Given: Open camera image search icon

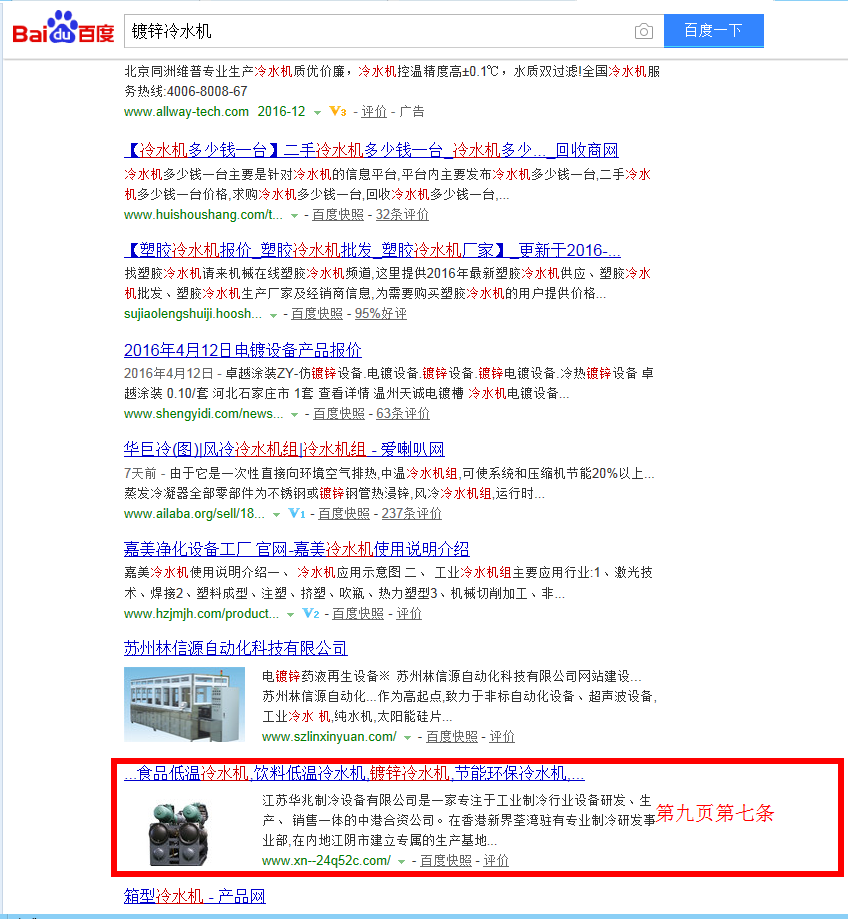Looking at the screenshot, I should (643, 31).
